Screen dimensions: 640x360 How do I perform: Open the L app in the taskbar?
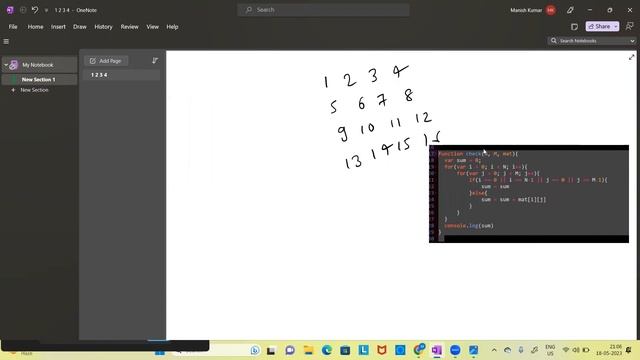point(363,350)
